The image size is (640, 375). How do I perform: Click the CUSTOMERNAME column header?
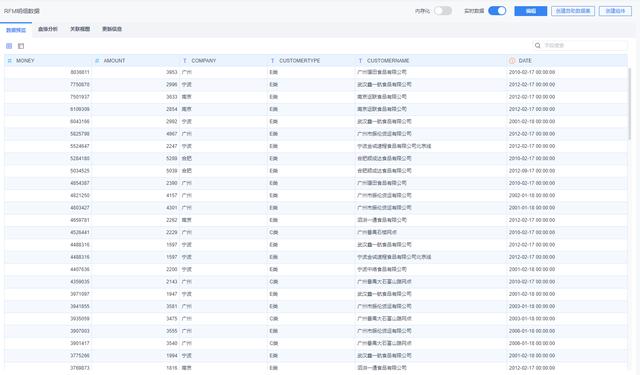coord(431,60)
